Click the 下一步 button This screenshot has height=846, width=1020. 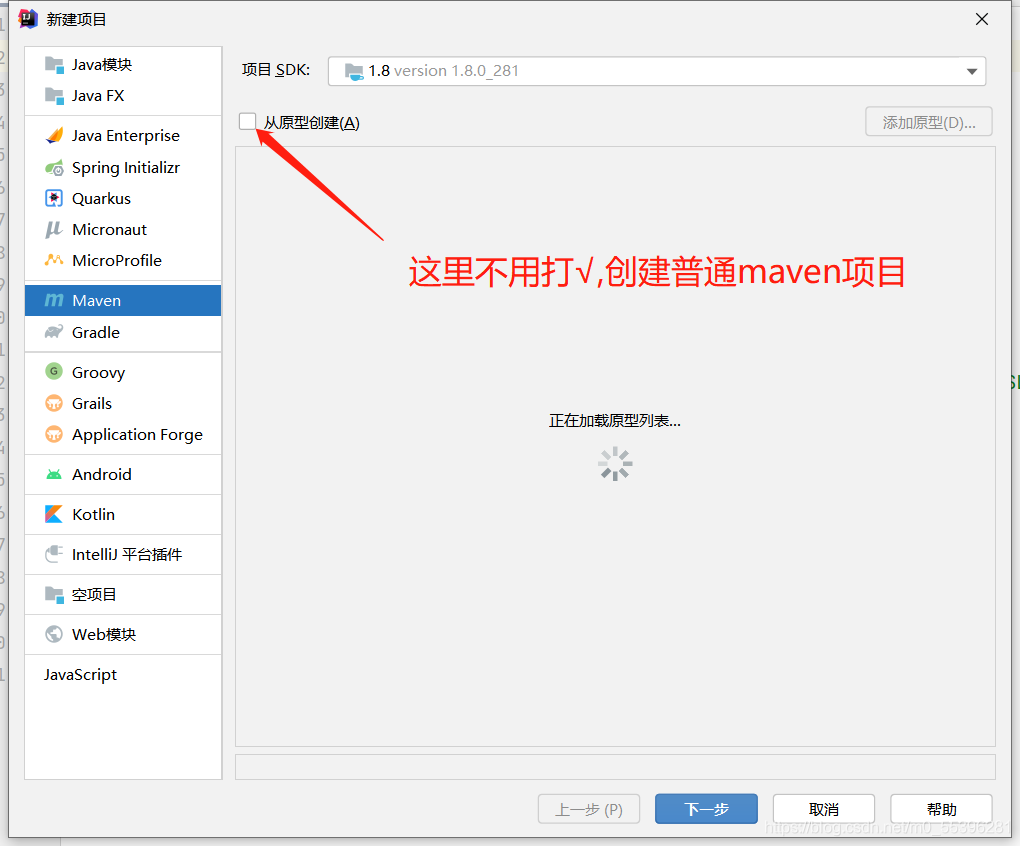tap(706, 809)
